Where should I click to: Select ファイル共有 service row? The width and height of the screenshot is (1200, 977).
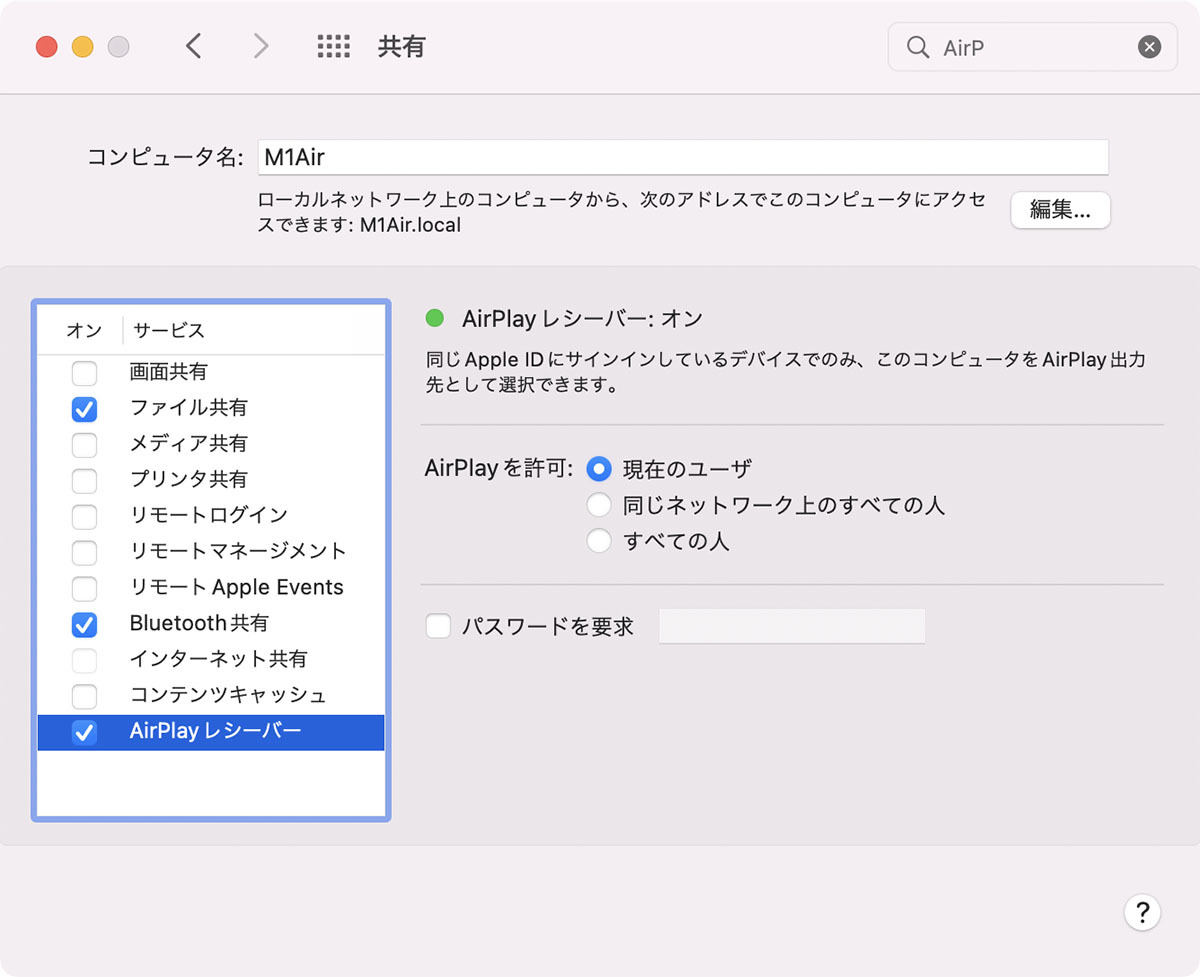[x=211, y=408]
